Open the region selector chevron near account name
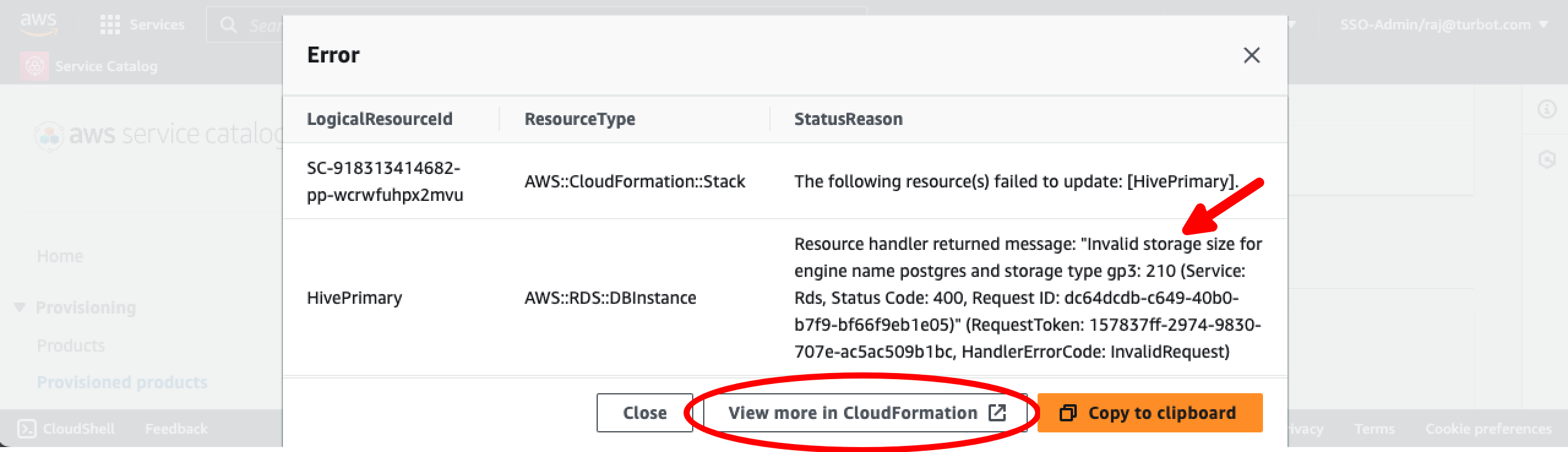Screen dimensions: 1568x452 [x=1291, y=24]
